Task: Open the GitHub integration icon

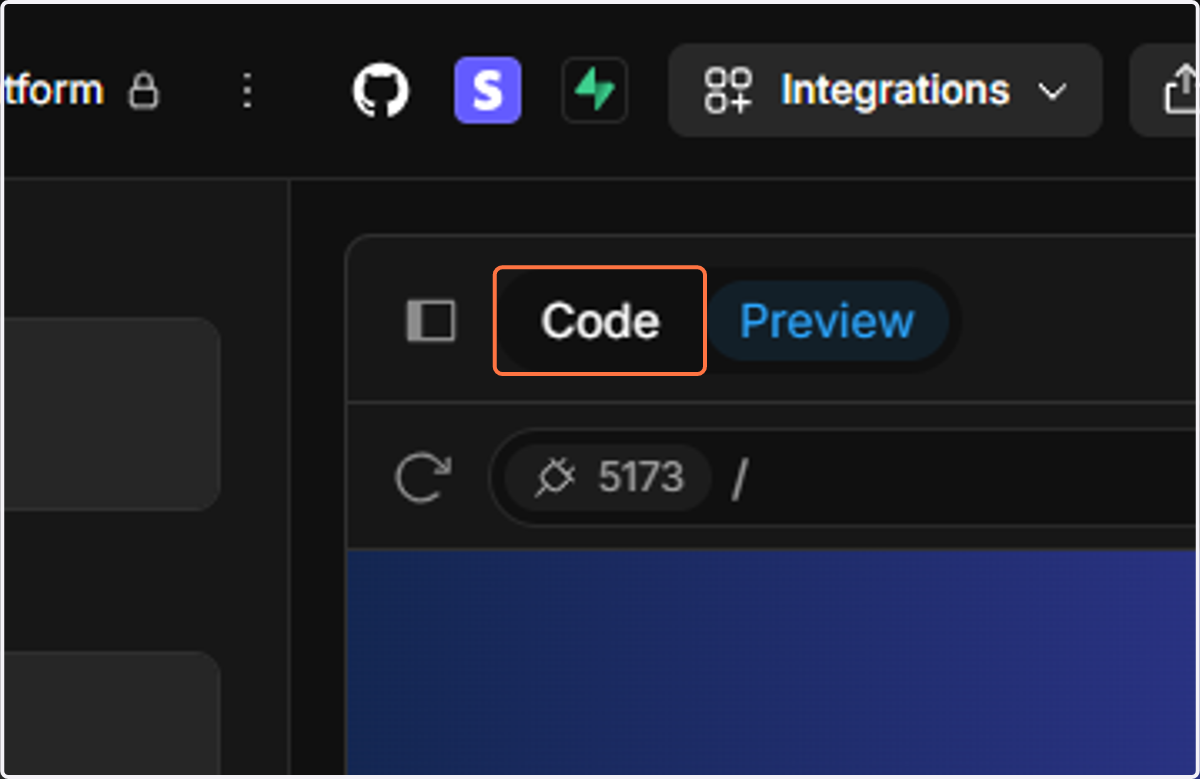Action: [381, 91]
